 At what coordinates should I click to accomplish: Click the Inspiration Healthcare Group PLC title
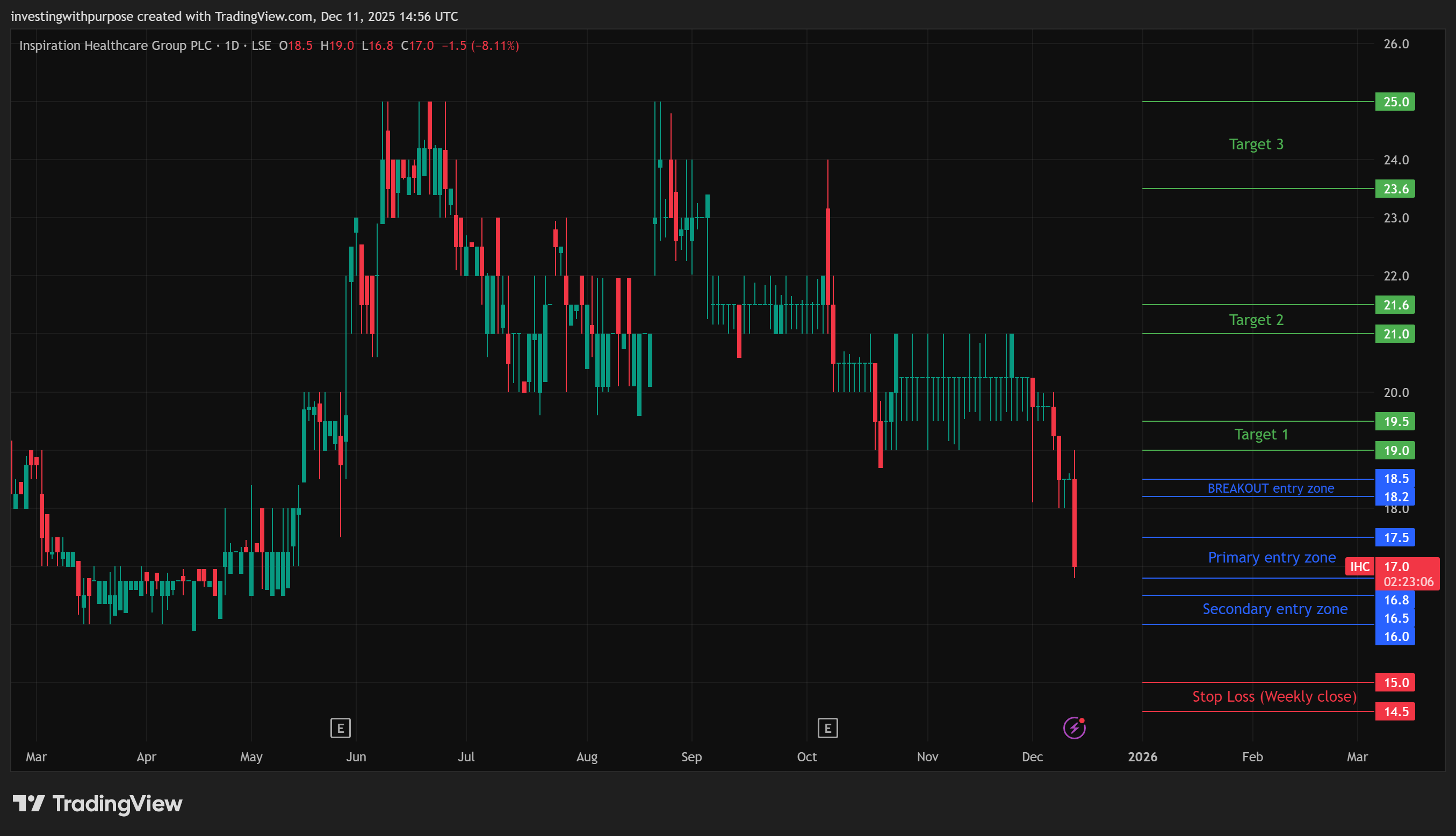pyautogui.click(x=115, y=46)
